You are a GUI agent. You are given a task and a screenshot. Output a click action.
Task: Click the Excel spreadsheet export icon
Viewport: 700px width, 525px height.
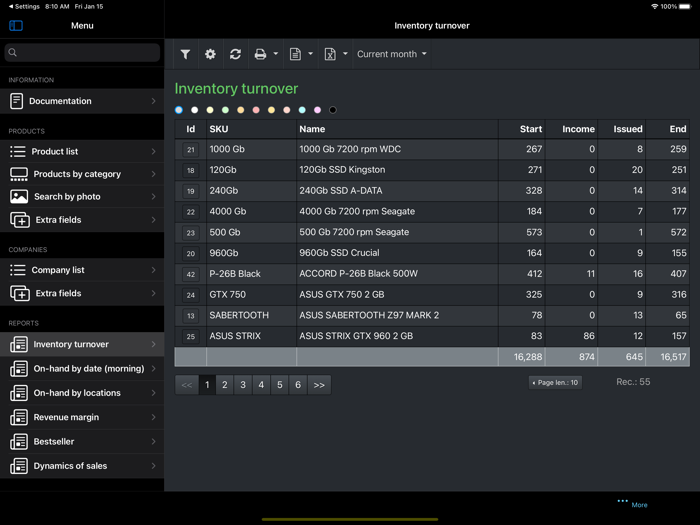pyautogui.click(x=330, y=54)
